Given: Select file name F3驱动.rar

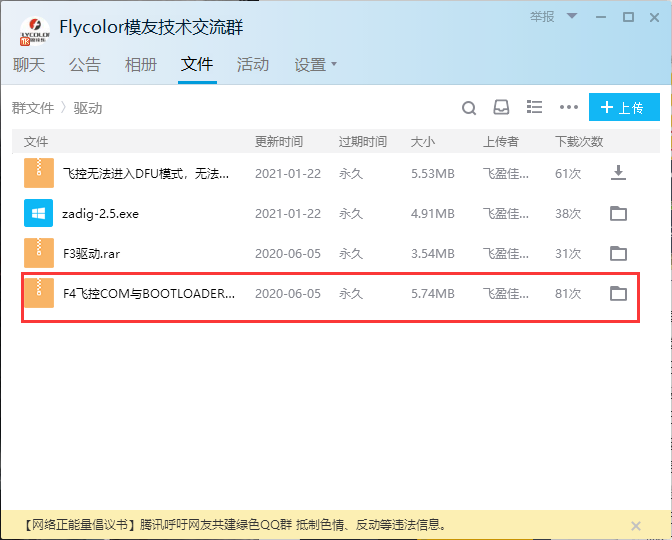Looking at the screenshot, I should point(91,253).
